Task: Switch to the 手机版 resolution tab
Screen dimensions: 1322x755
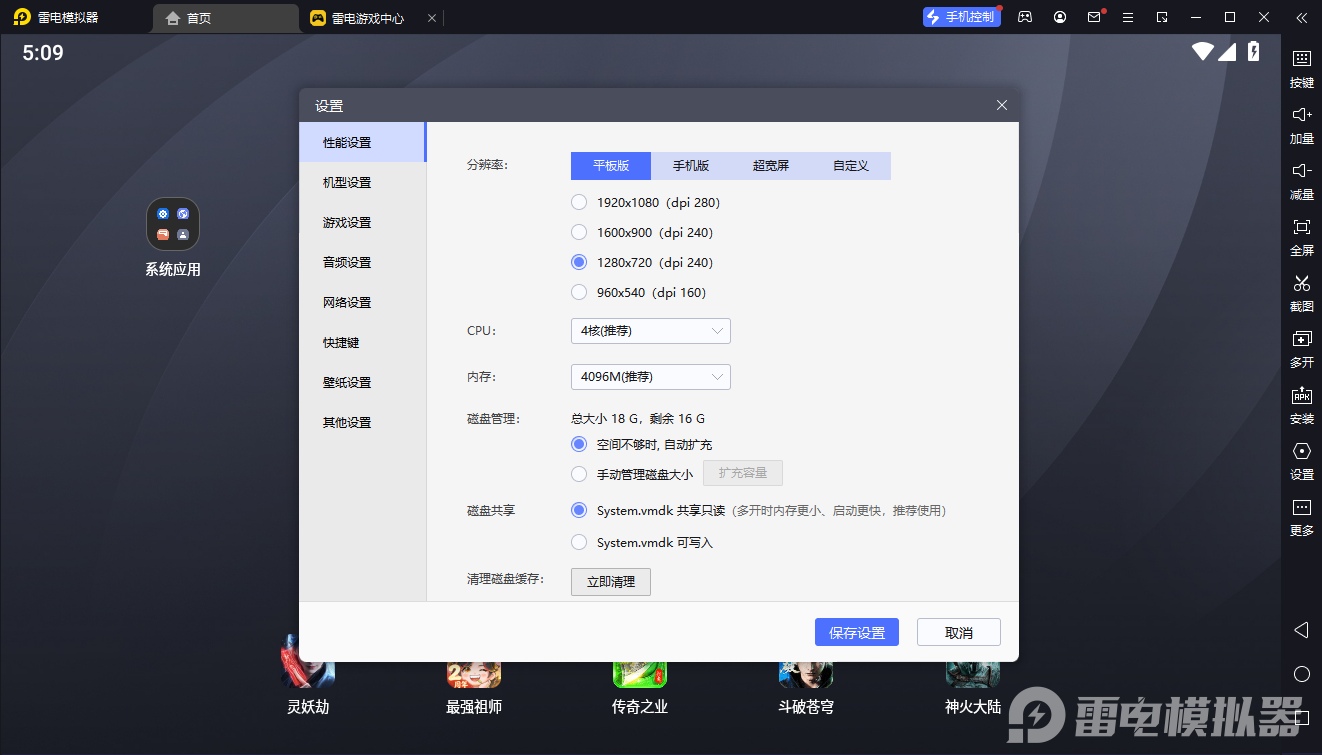Action: click(690, 166)
